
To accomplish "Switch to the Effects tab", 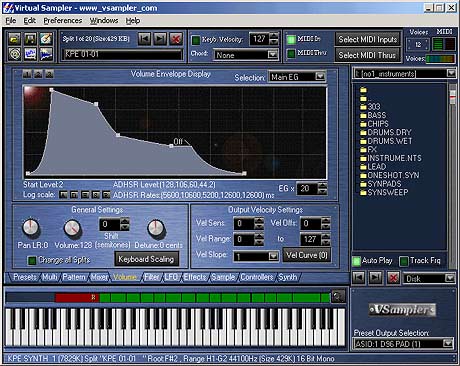I will [x=195, y=277].
